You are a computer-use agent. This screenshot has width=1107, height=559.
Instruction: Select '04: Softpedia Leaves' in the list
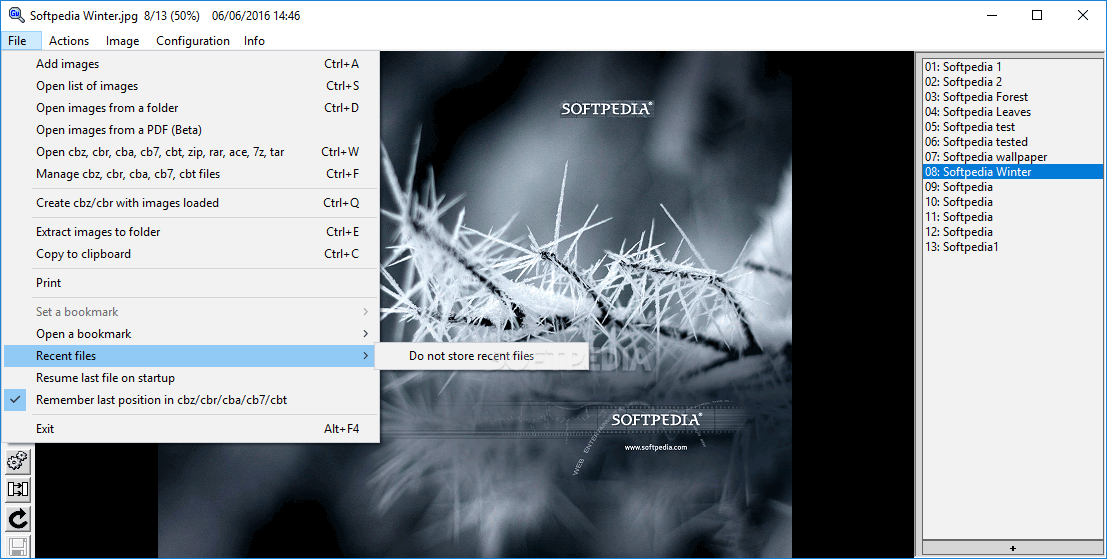coord(1012,112)
